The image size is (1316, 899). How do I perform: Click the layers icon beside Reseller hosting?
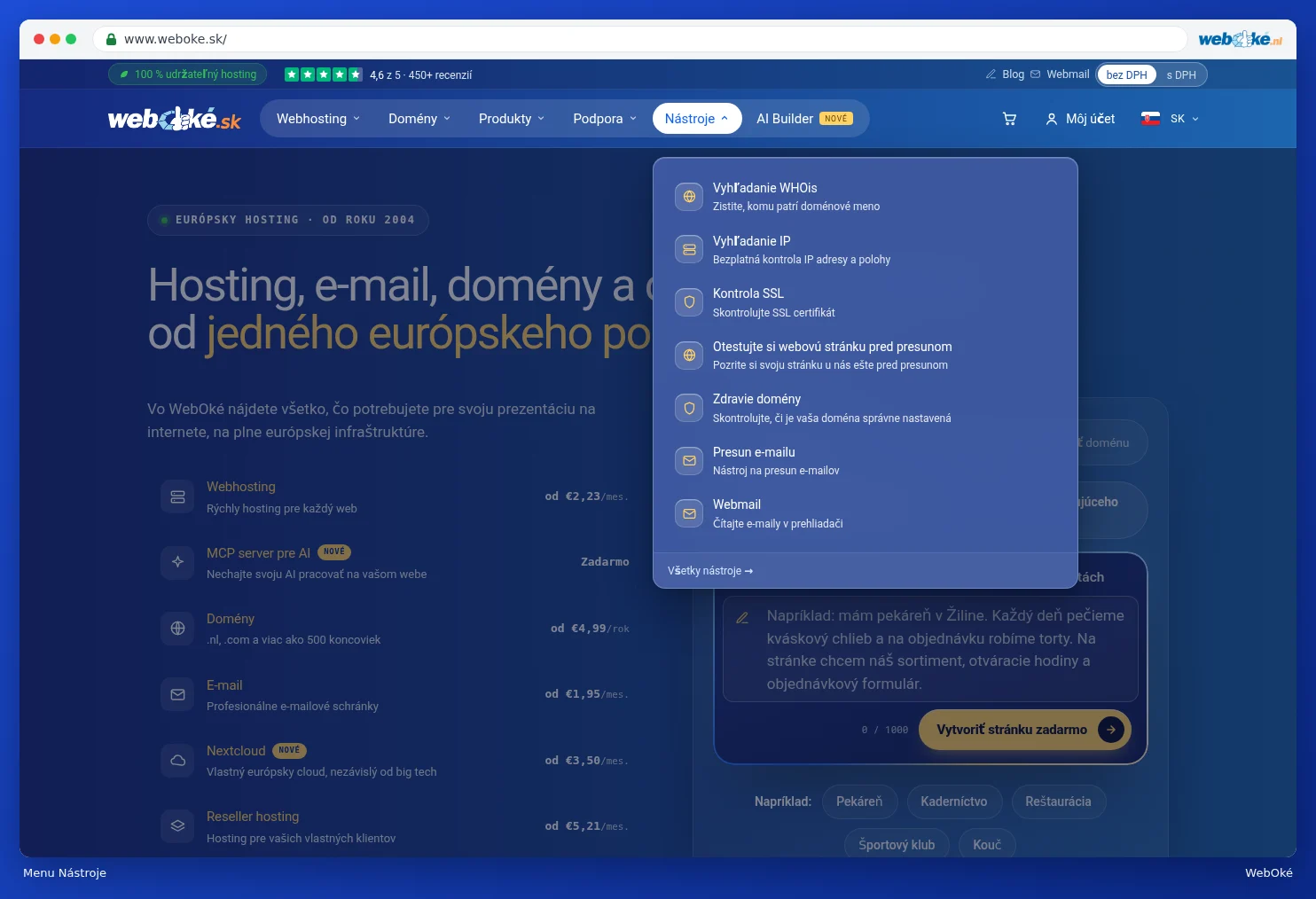(x=177, y=826)
